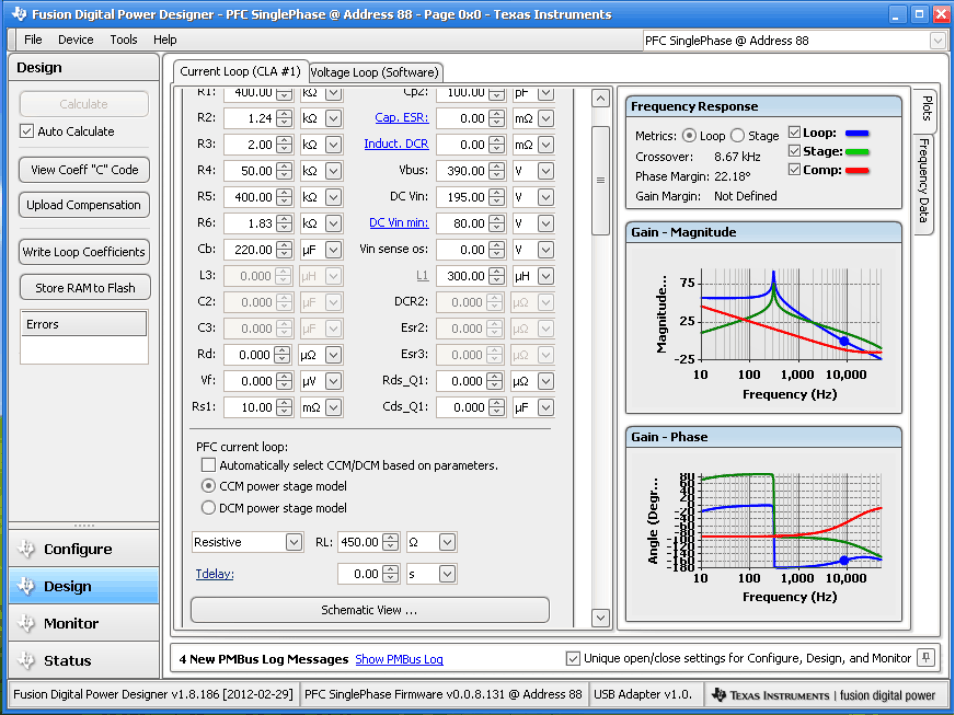Switch Metrics to Stage radio button
The height and width of the screenshot is (715, 954).
click(737, 135)
